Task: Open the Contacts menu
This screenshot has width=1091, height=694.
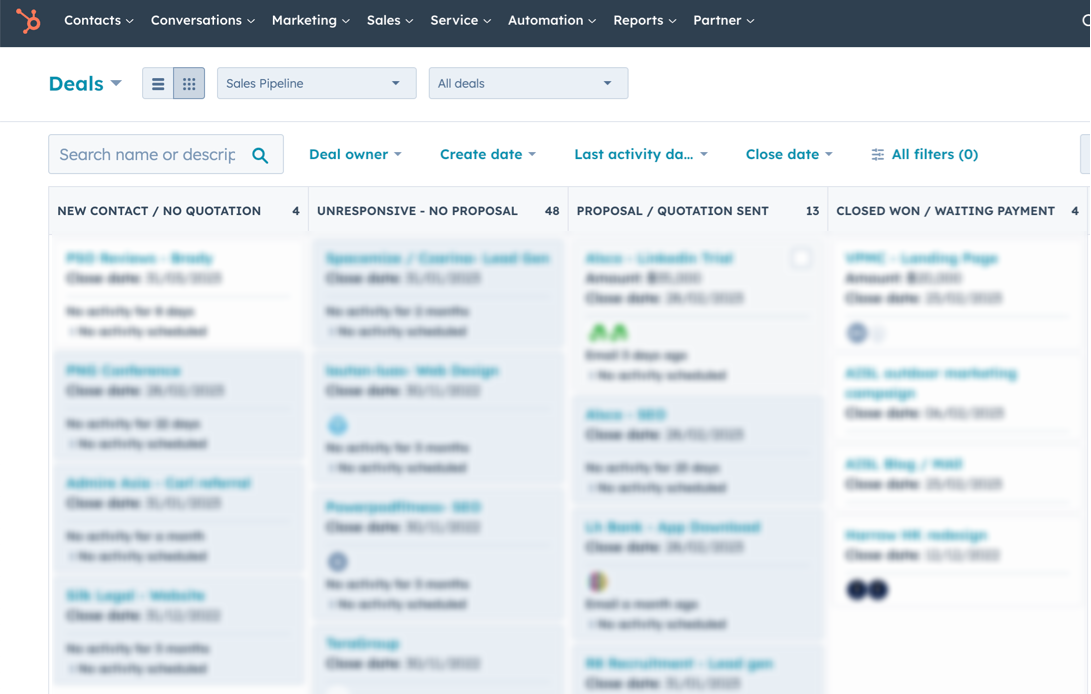Action: tap(99, 21)
